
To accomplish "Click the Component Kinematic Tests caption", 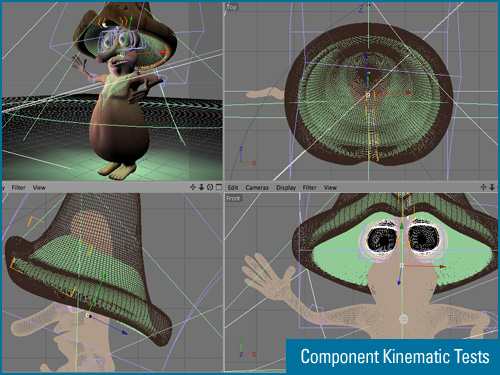I will pos(395,356).
